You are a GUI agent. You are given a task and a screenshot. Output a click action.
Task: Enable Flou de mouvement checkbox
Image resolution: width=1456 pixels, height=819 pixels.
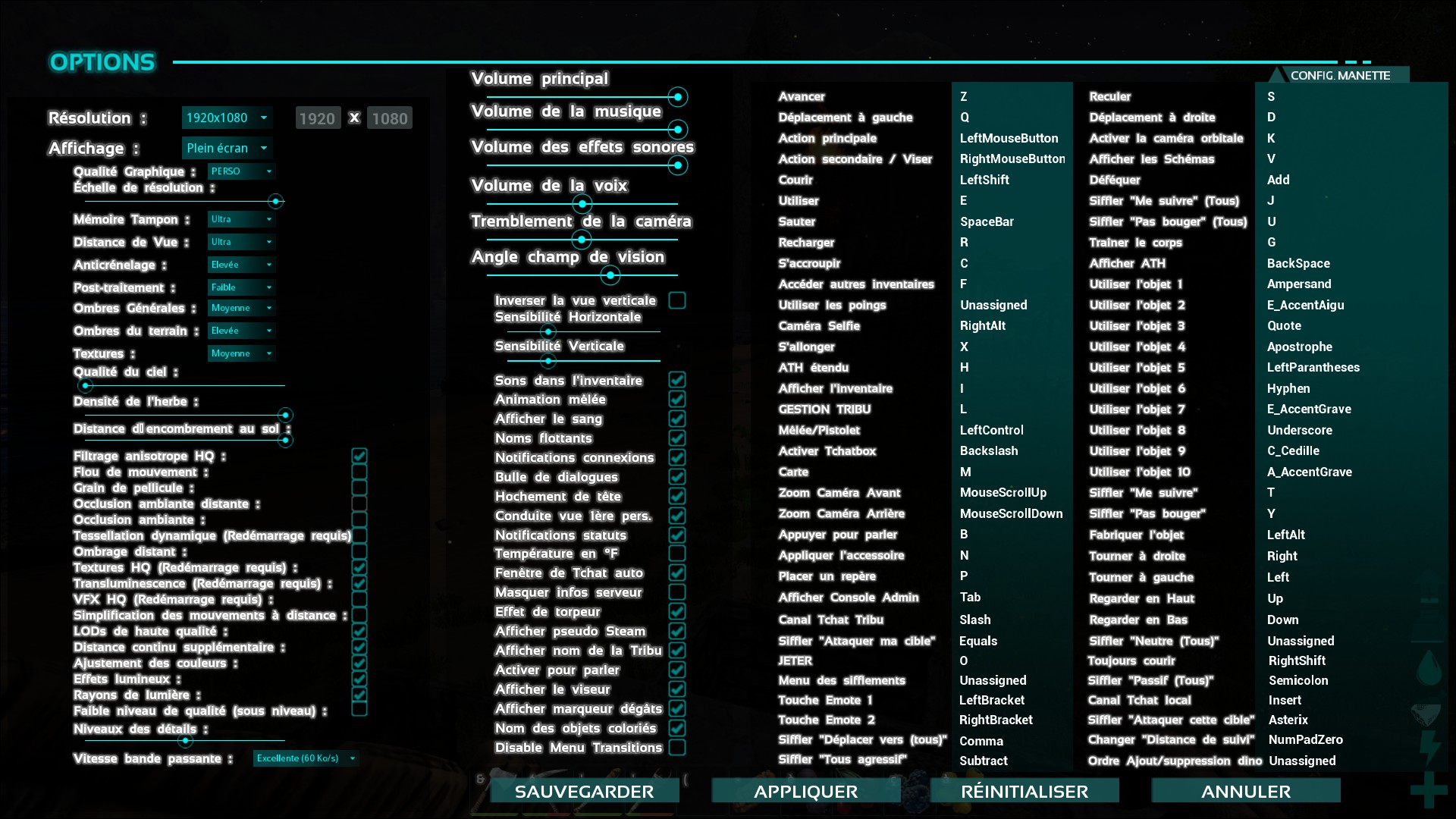[359, 472]
